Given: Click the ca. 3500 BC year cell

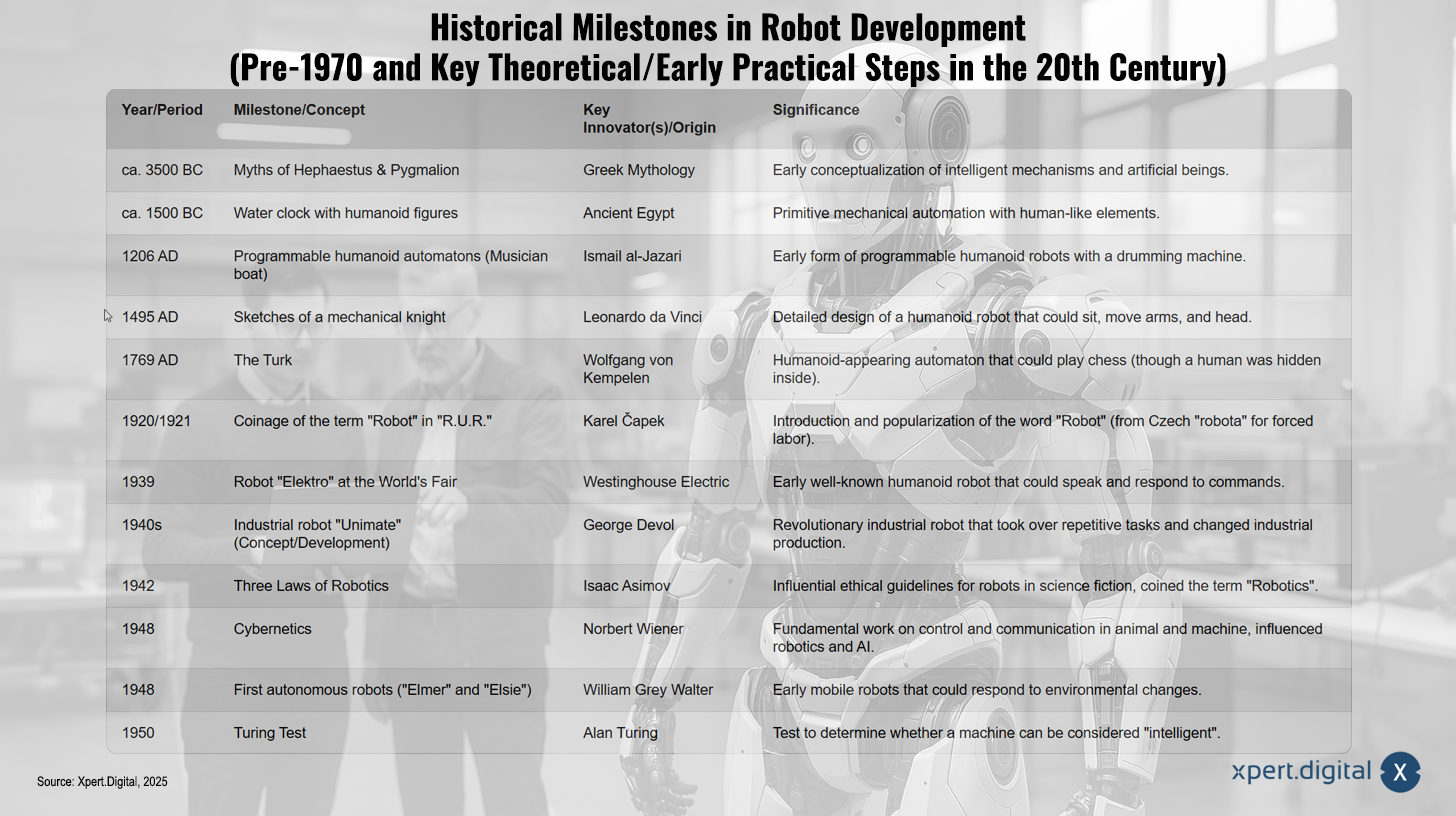Looking at the screenshot, I should [162, 170].
